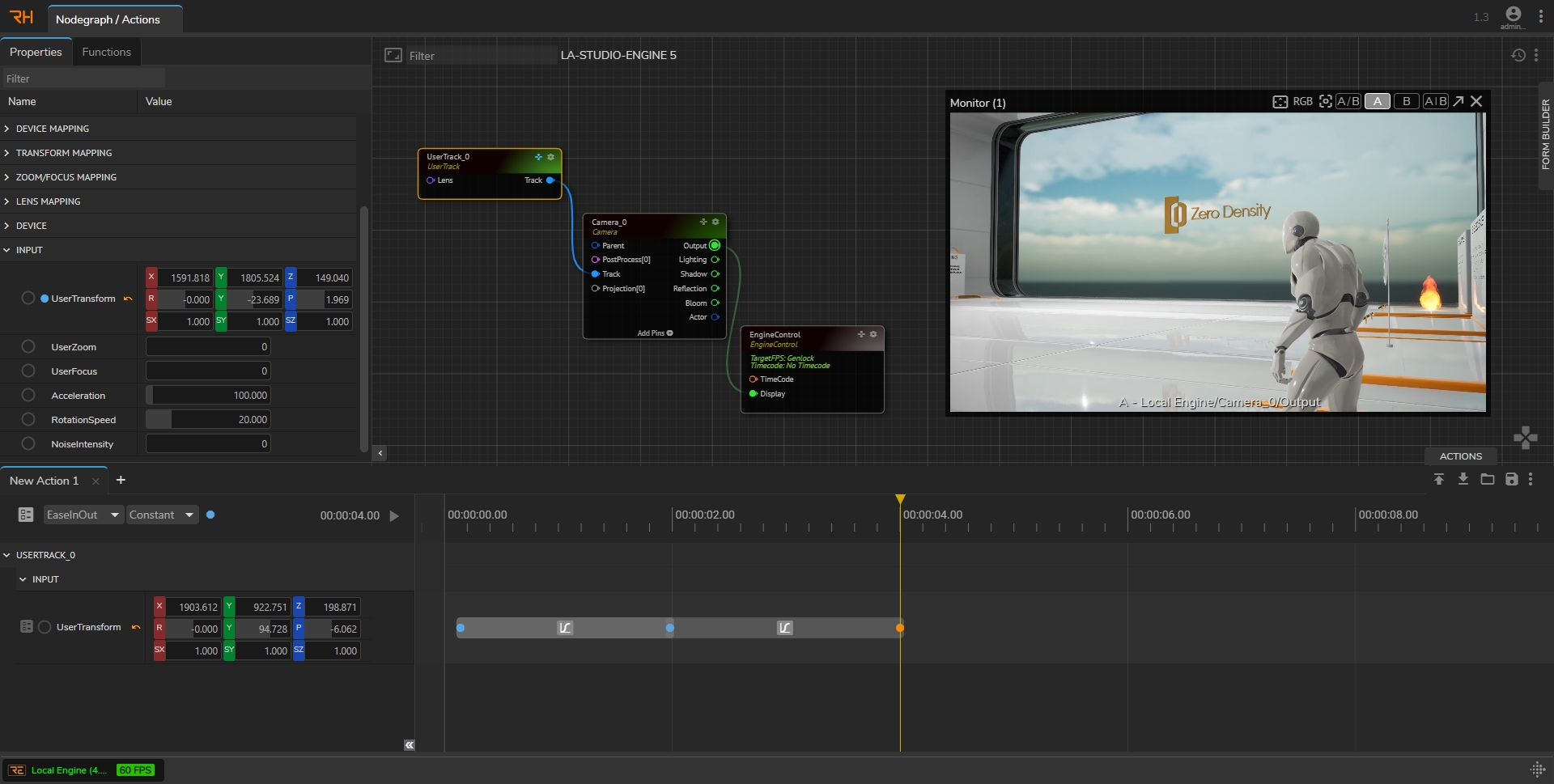Viewport: 1554px width, 784px height.
Task: Select the New Action 1 tab
Action: pyautogui.click(x=45, y=481)
